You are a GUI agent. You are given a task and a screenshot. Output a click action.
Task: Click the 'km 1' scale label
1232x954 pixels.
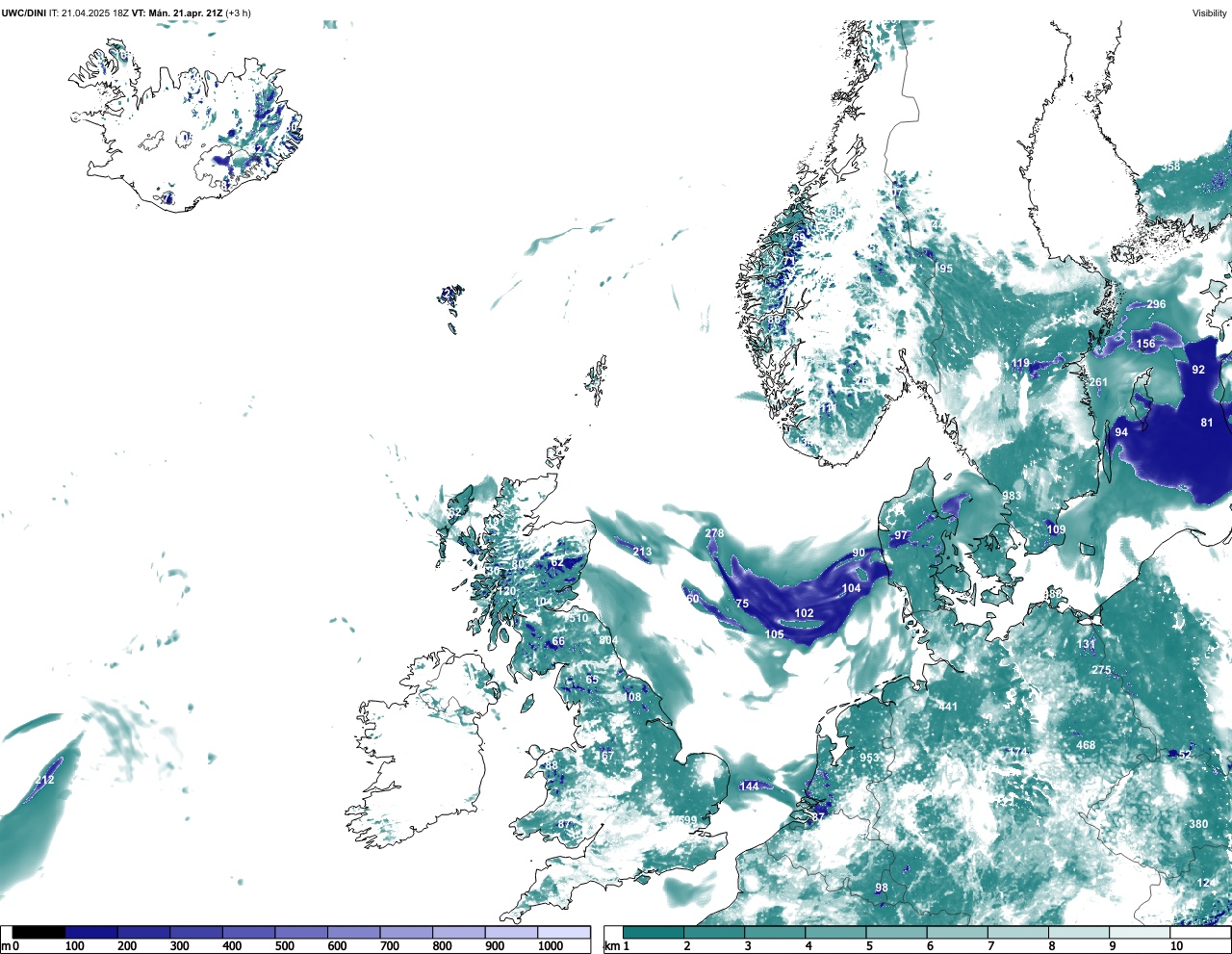tap(616, 946)
